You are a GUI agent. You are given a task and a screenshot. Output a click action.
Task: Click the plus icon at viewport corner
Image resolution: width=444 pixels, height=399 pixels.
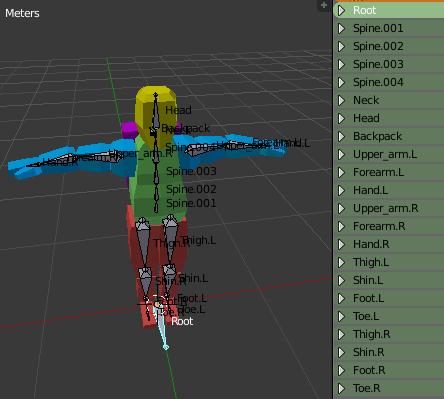324,5
